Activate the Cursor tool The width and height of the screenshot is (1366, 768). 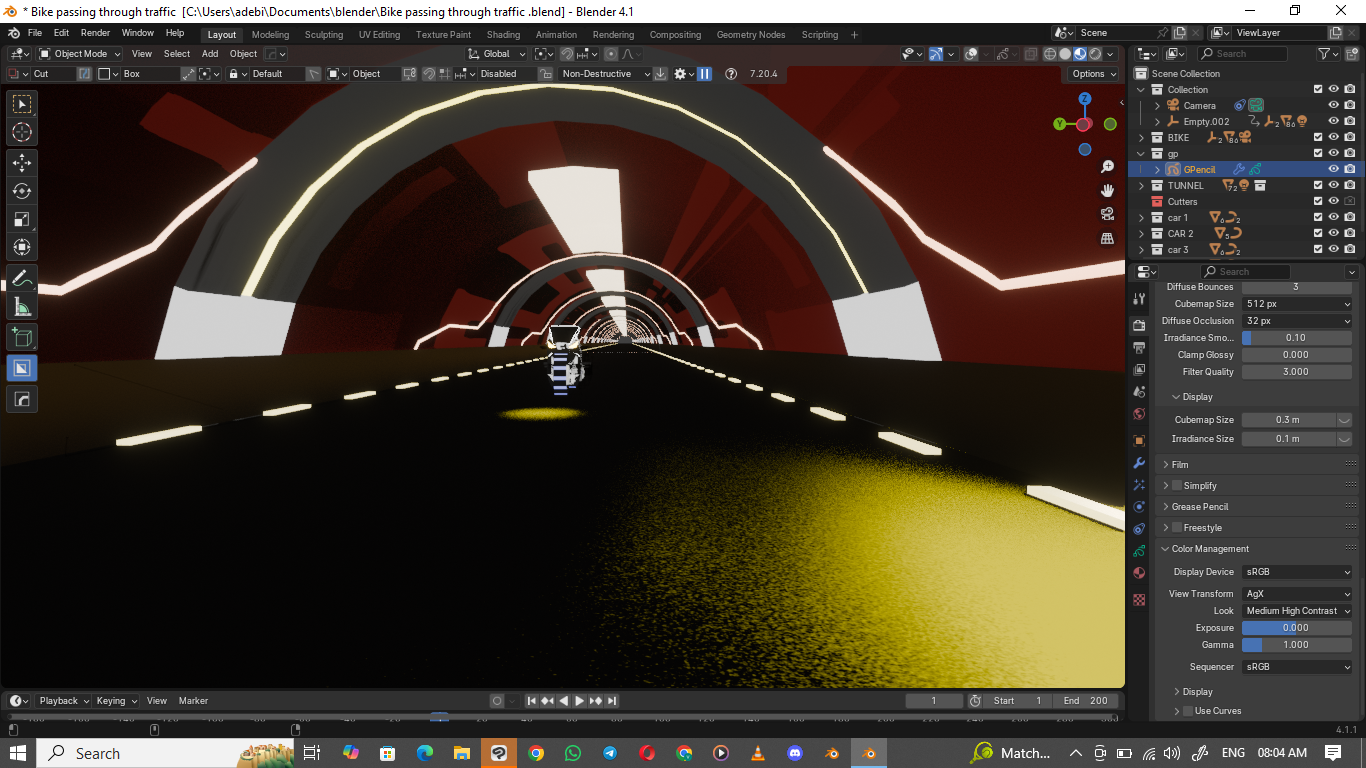(22, 132)
